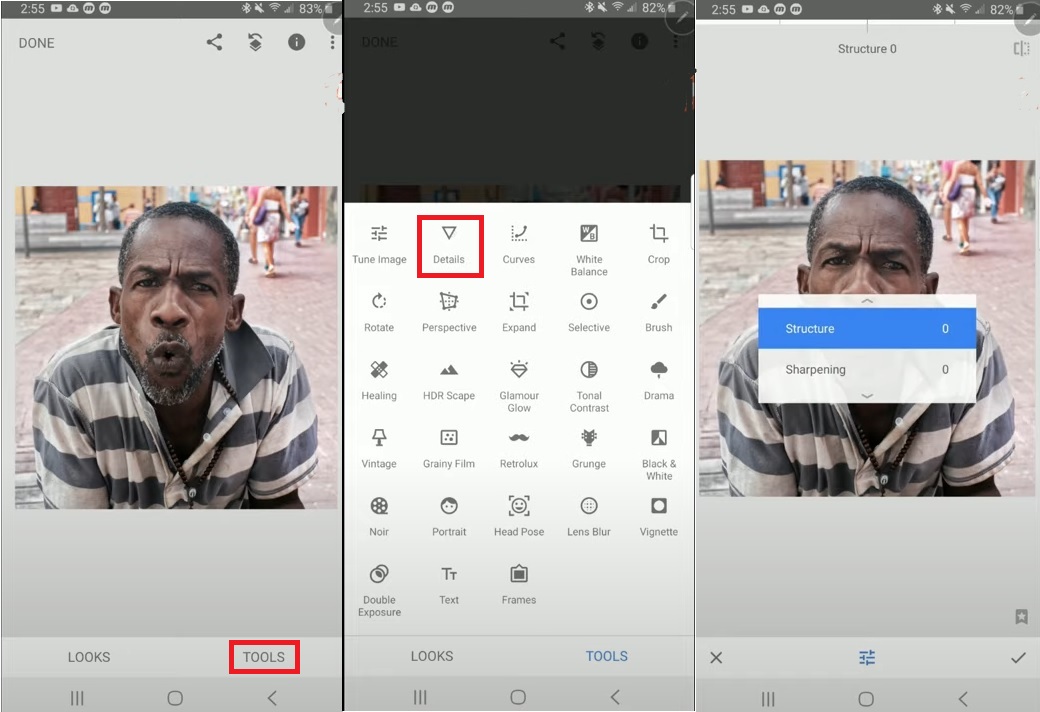Select the Details tool

449,244
